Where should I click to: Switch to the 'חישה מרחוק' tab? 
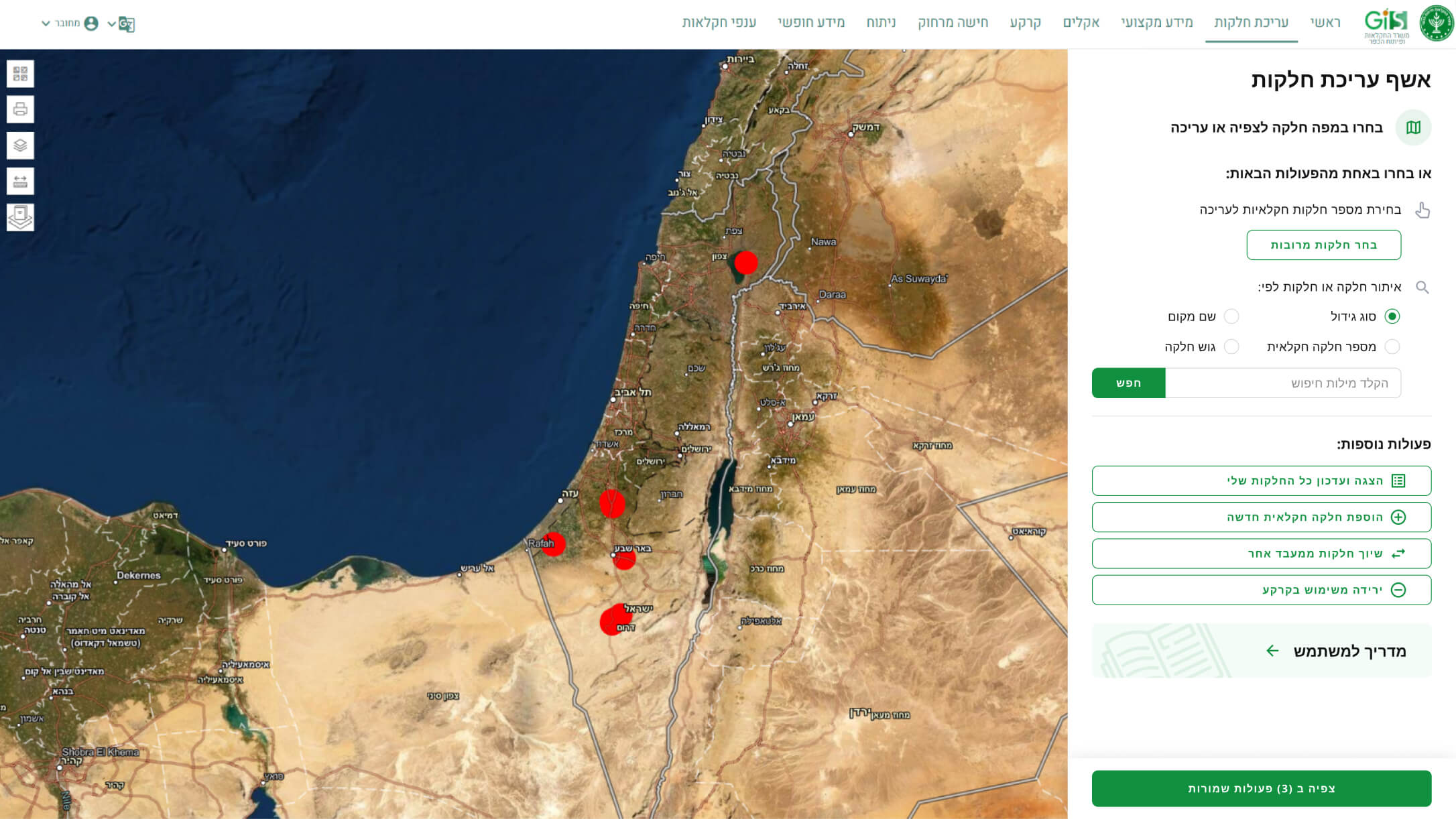(x=953, y=23)
